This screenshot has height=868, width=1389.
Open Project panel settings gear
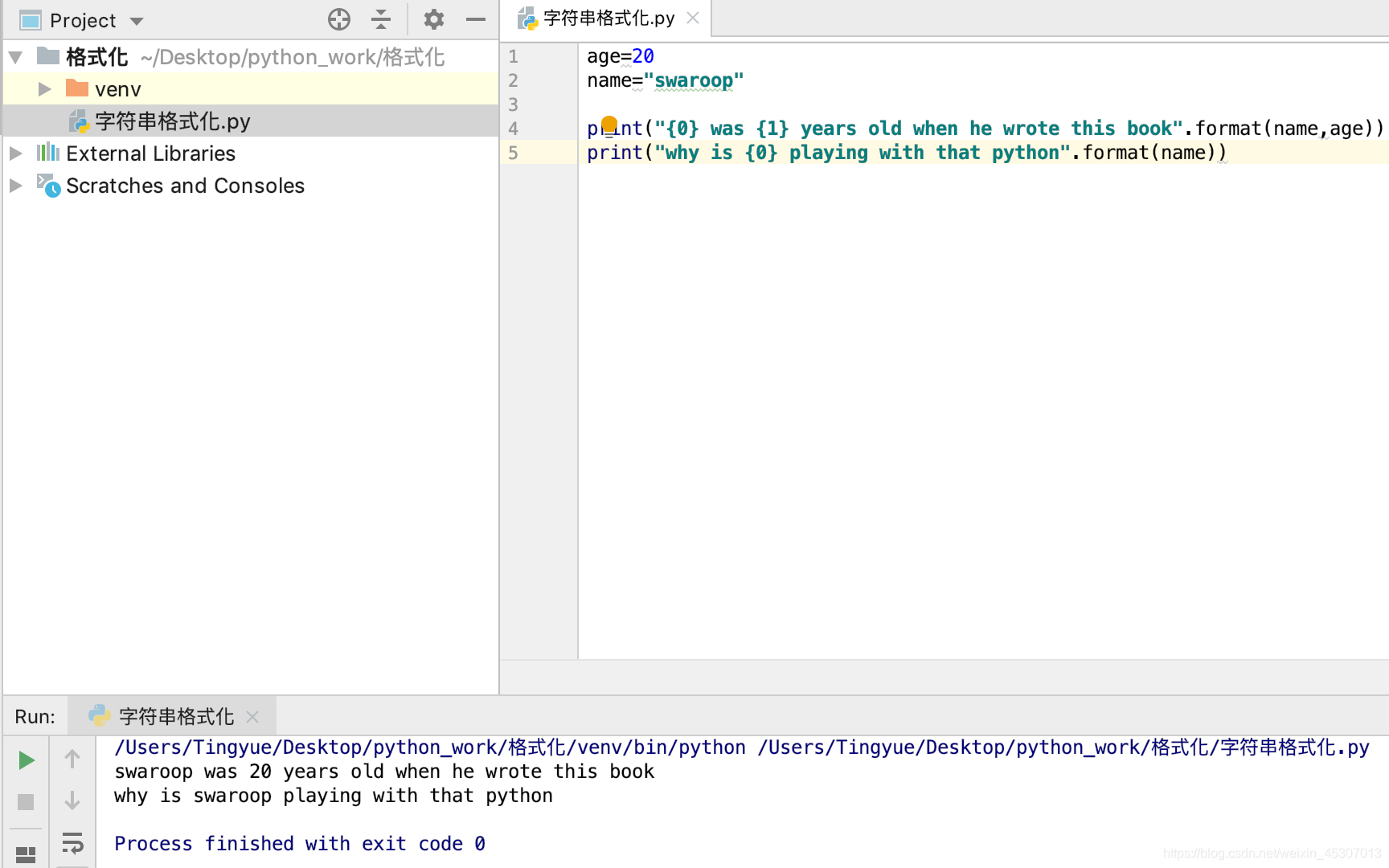pyautogui.click(x=434, y=19)
